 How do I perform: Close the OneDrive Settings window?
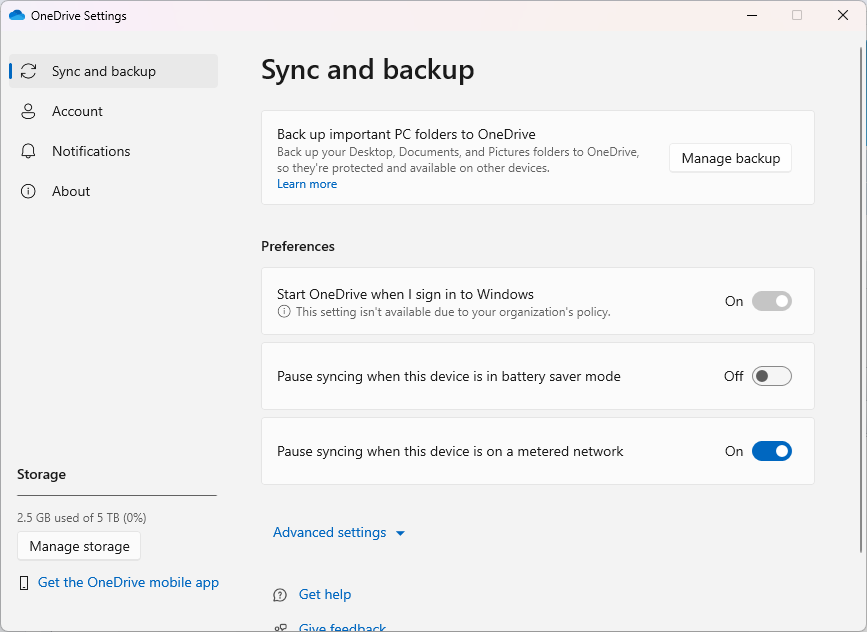(843, 15)
